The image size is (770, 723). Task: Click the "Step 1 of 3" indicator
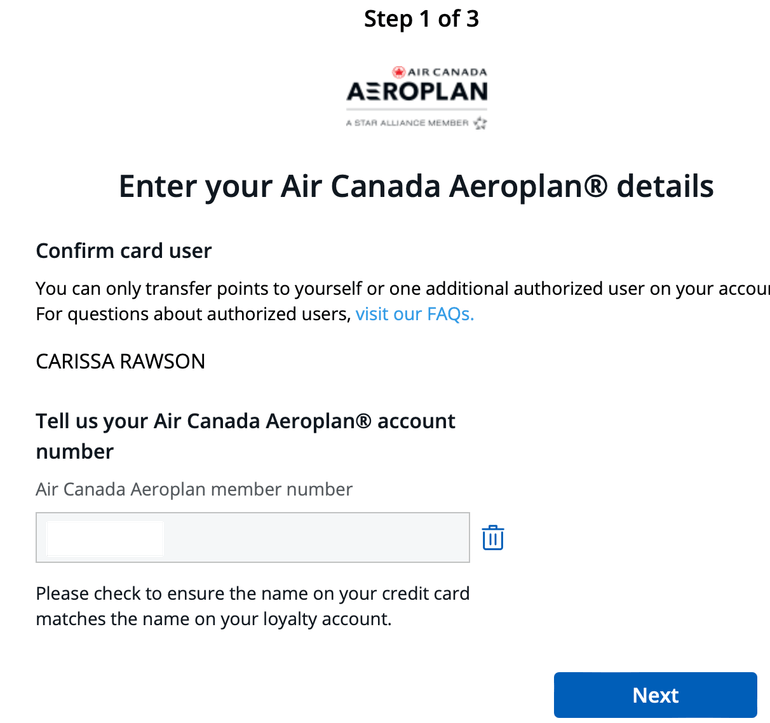pyautogui.click(x=421, y=19)
